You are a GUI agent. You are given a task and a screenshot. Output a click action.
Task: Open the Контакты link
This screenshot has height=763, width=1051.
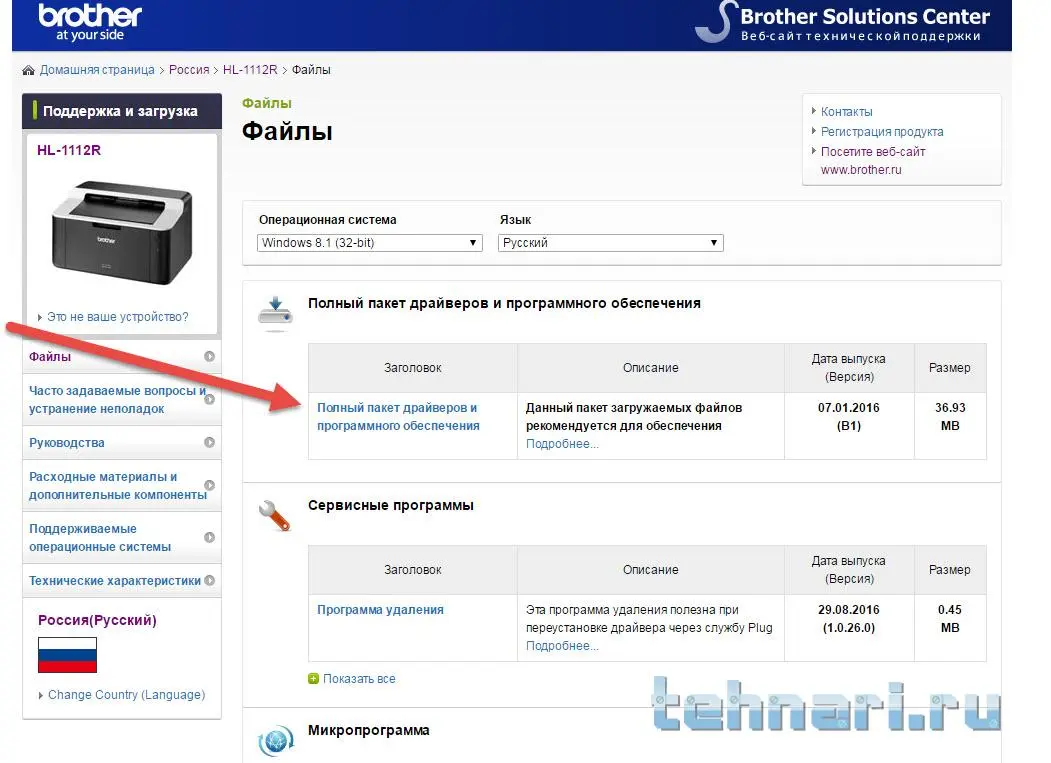[847, 112]
